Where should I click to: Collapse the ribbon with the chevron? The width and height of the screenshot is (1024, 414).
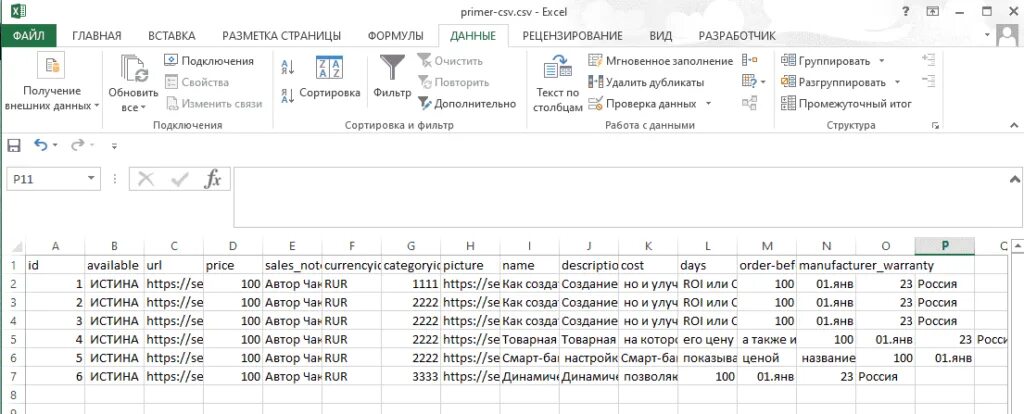coord(1014,125)
